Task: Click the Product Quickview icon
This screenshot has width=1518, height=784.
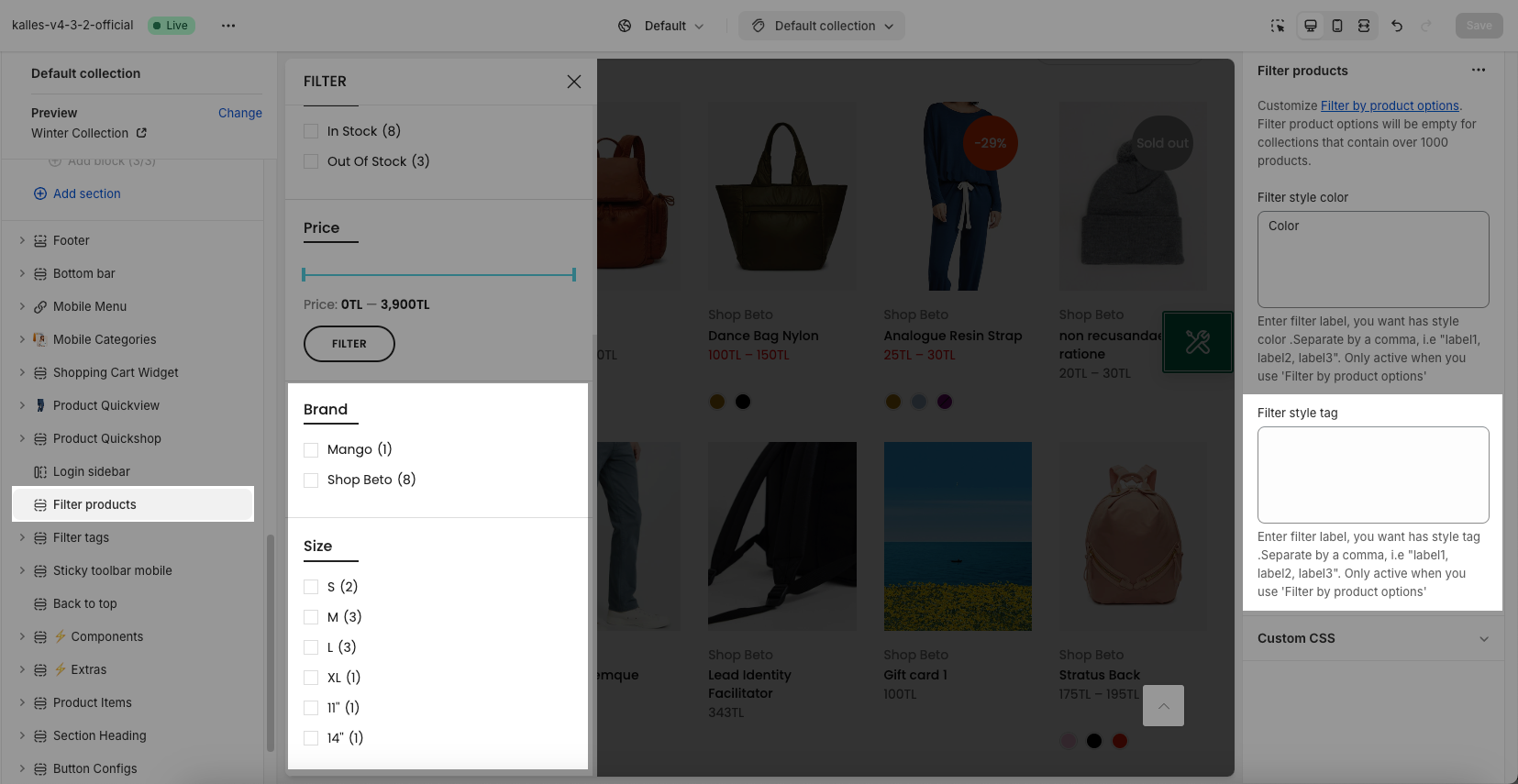Action: coord(40,405)
